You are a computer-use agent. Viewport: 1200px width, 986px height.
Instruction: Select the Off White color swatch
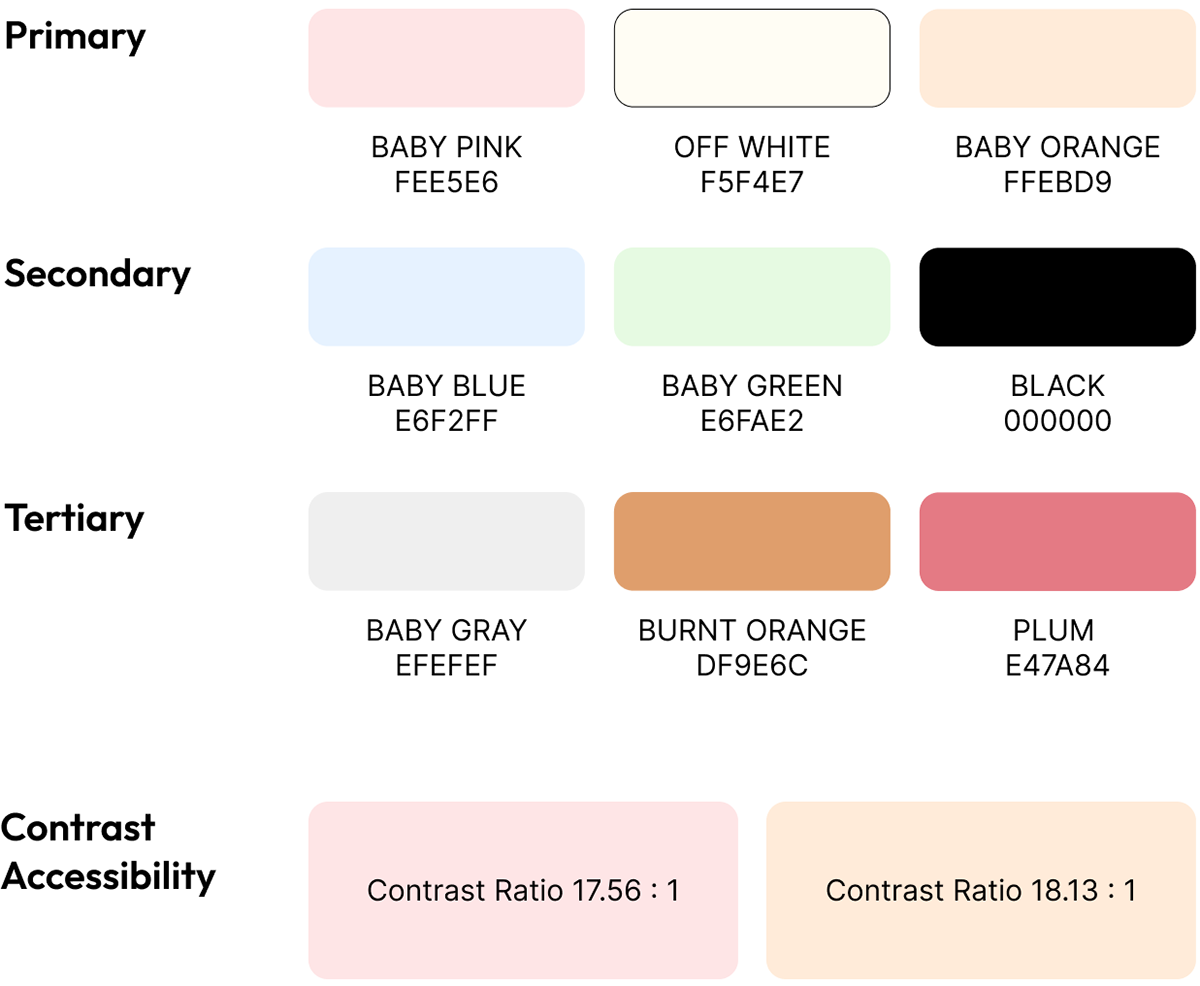click(751, 58)
